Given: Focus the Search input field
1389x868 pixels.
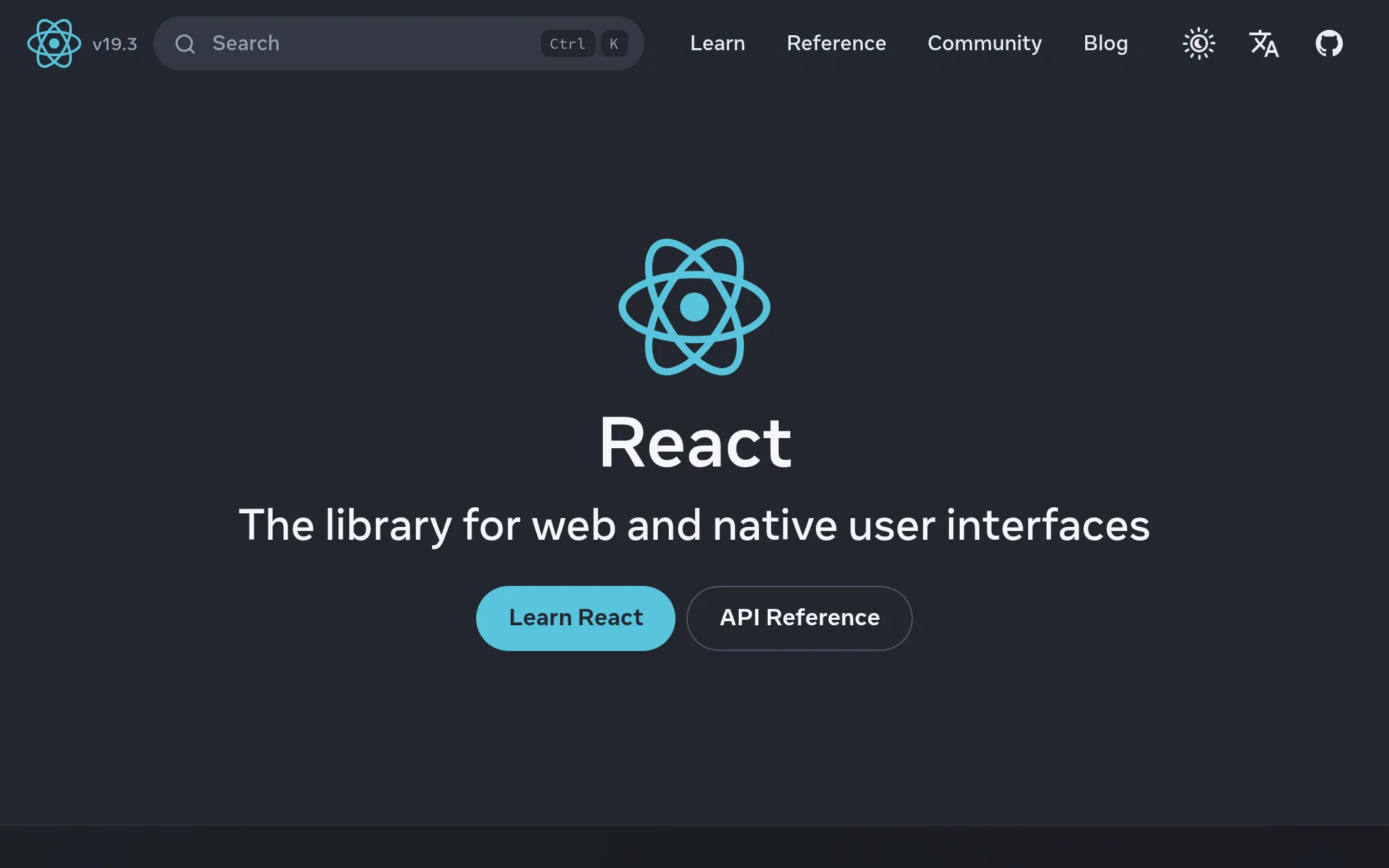Looking at the screenshot, I should pos(398,43).
